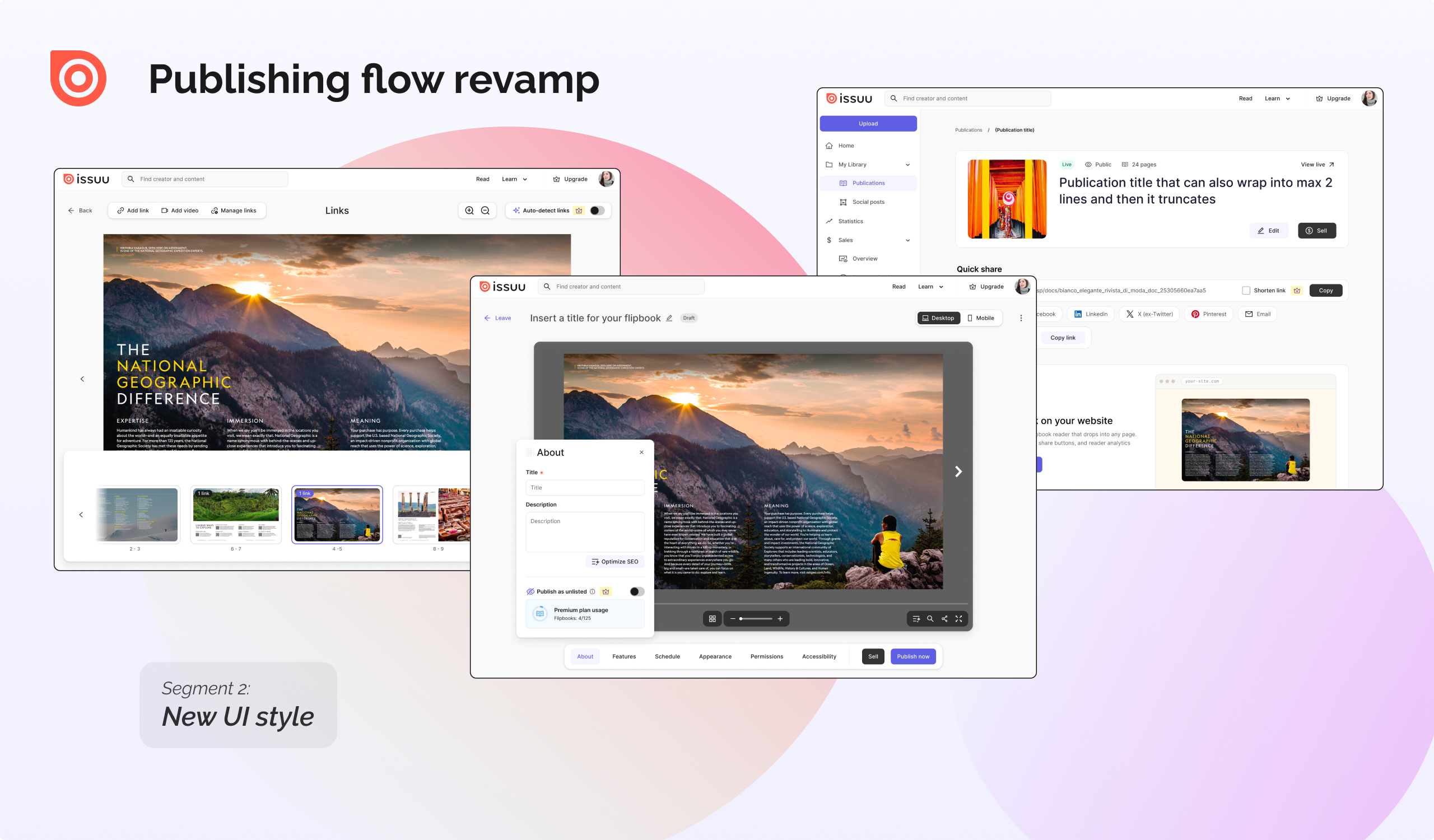Edit flipbook title with pencil icon
The height and width of the screenshot is (840, 1434).
coord(669,318)
